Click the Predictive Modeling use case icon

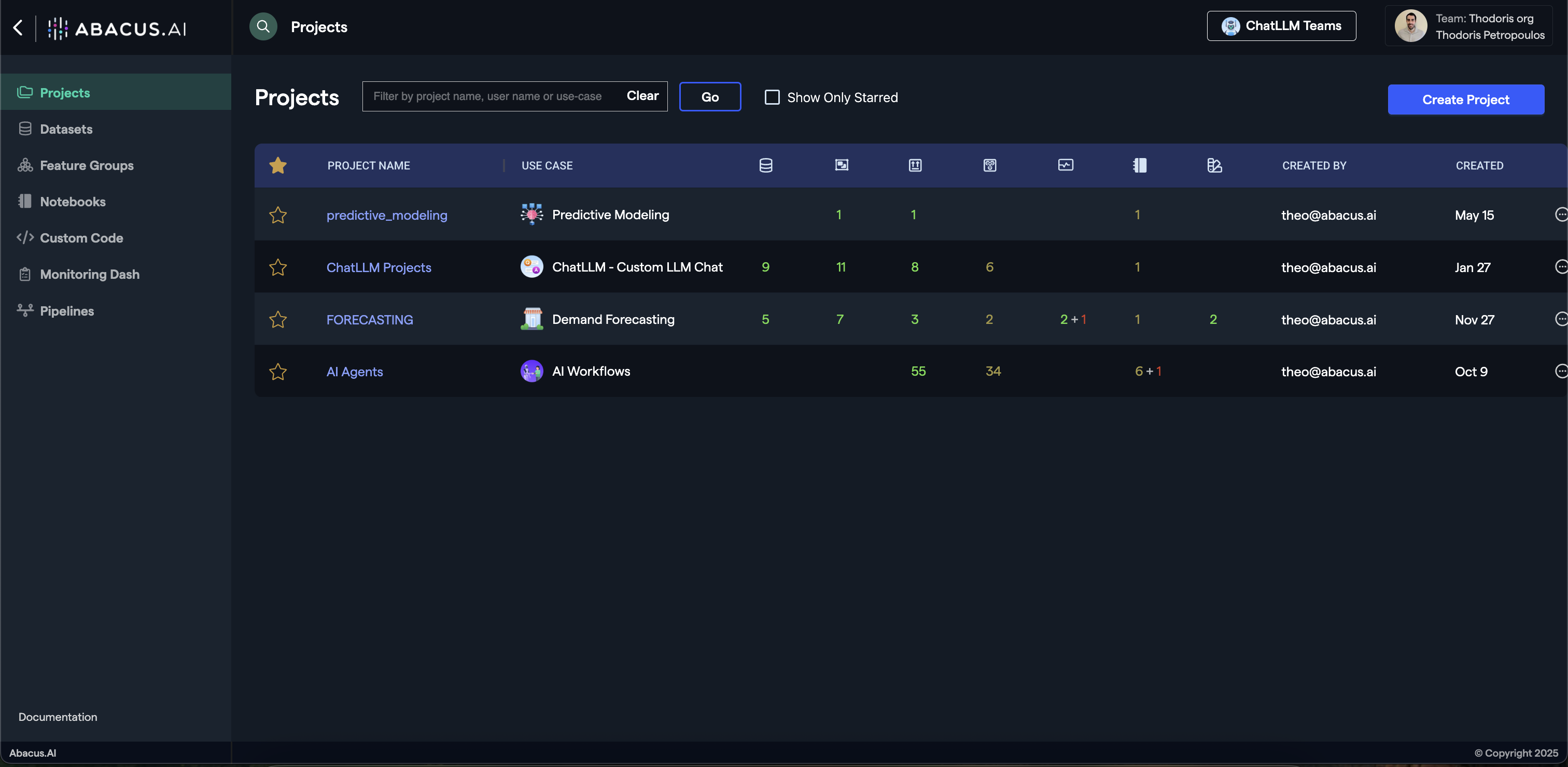click(x=531, y=215)
